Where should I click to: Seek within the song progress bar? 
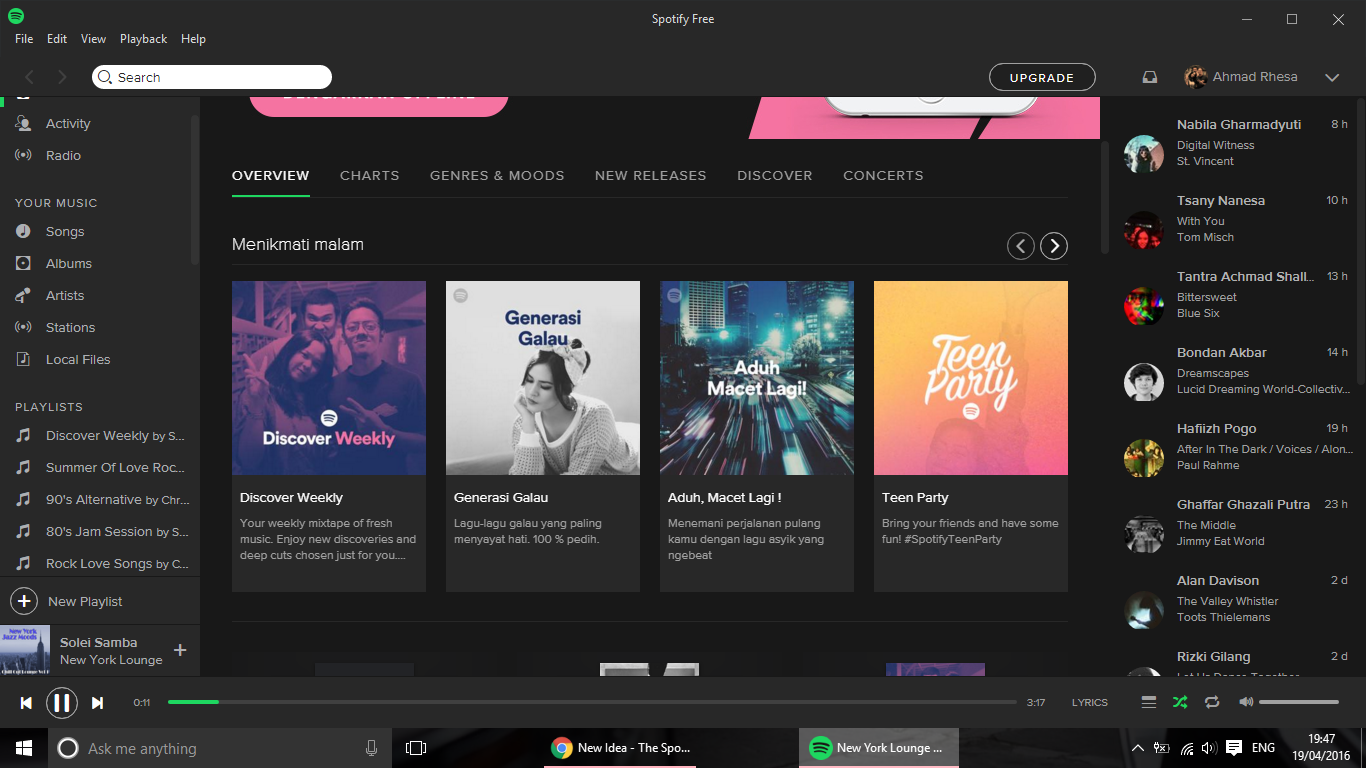(x=592, y=702)
